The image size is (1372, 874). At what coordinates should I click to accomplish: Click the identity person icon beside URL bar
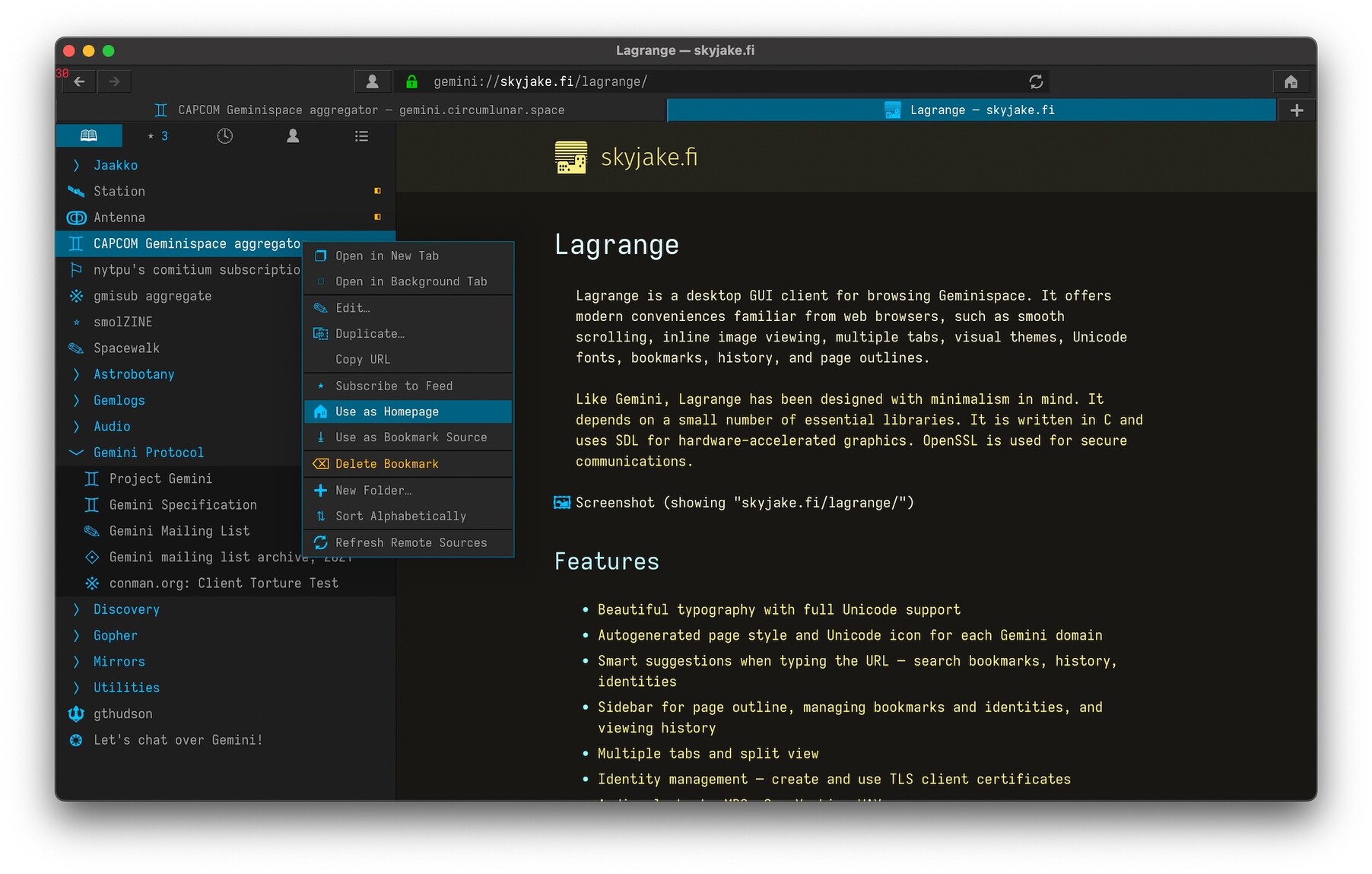tap(372, 81)
